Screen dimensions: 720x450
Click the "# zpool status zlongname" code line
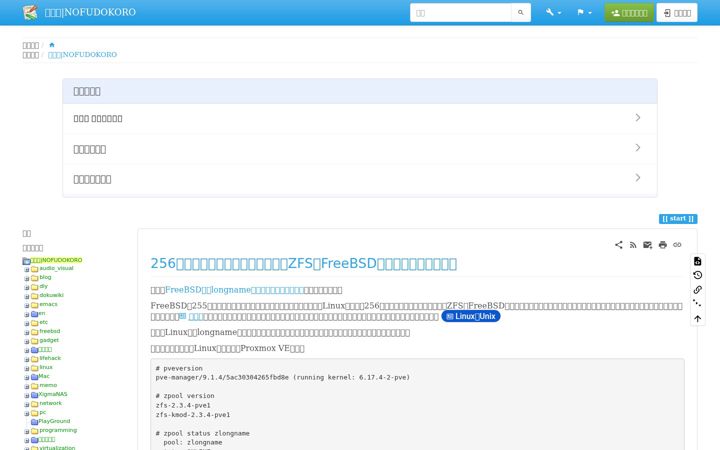[x=202, y=433]
